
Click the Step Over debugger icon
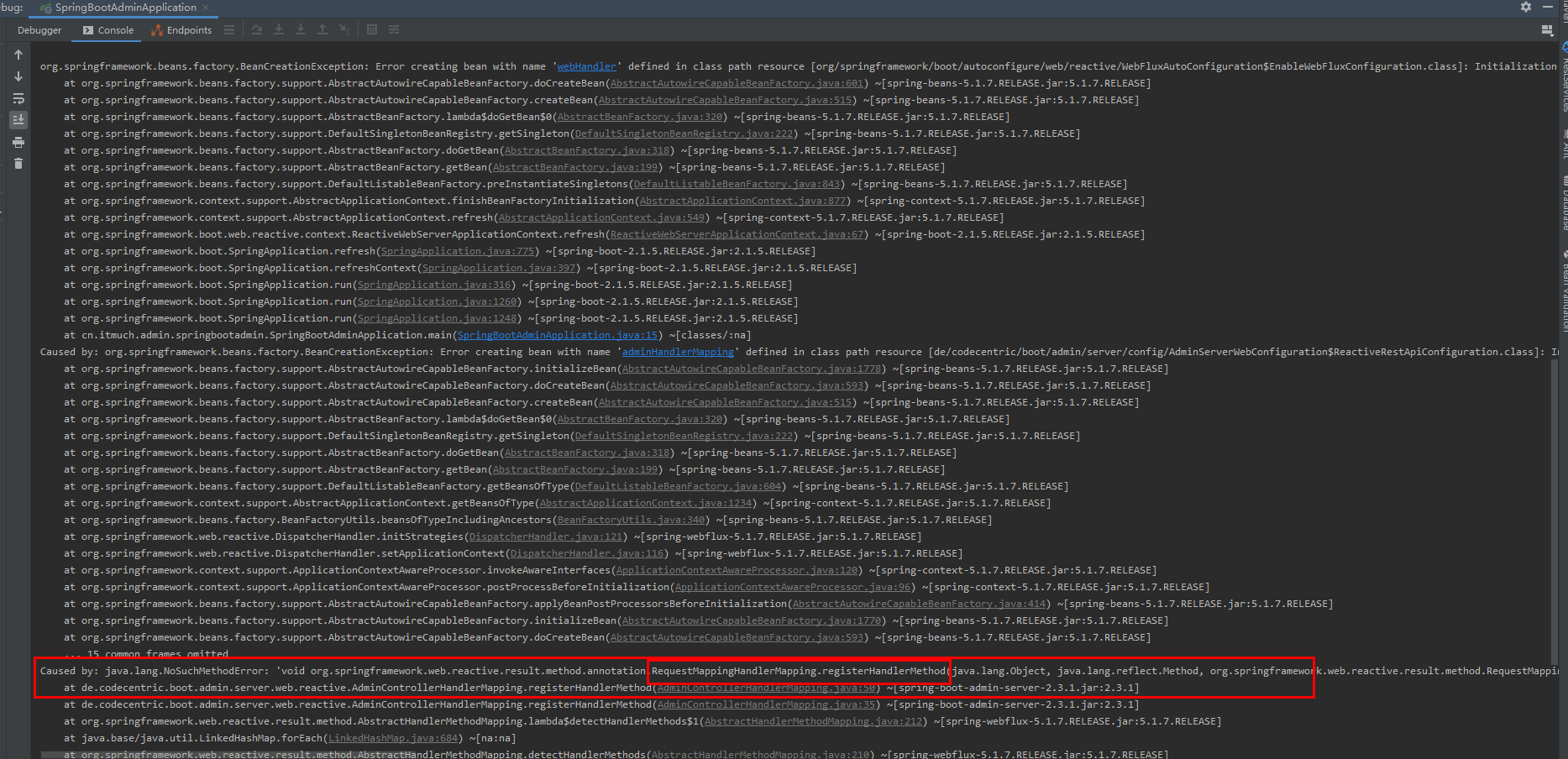click(x=257, y=30)
